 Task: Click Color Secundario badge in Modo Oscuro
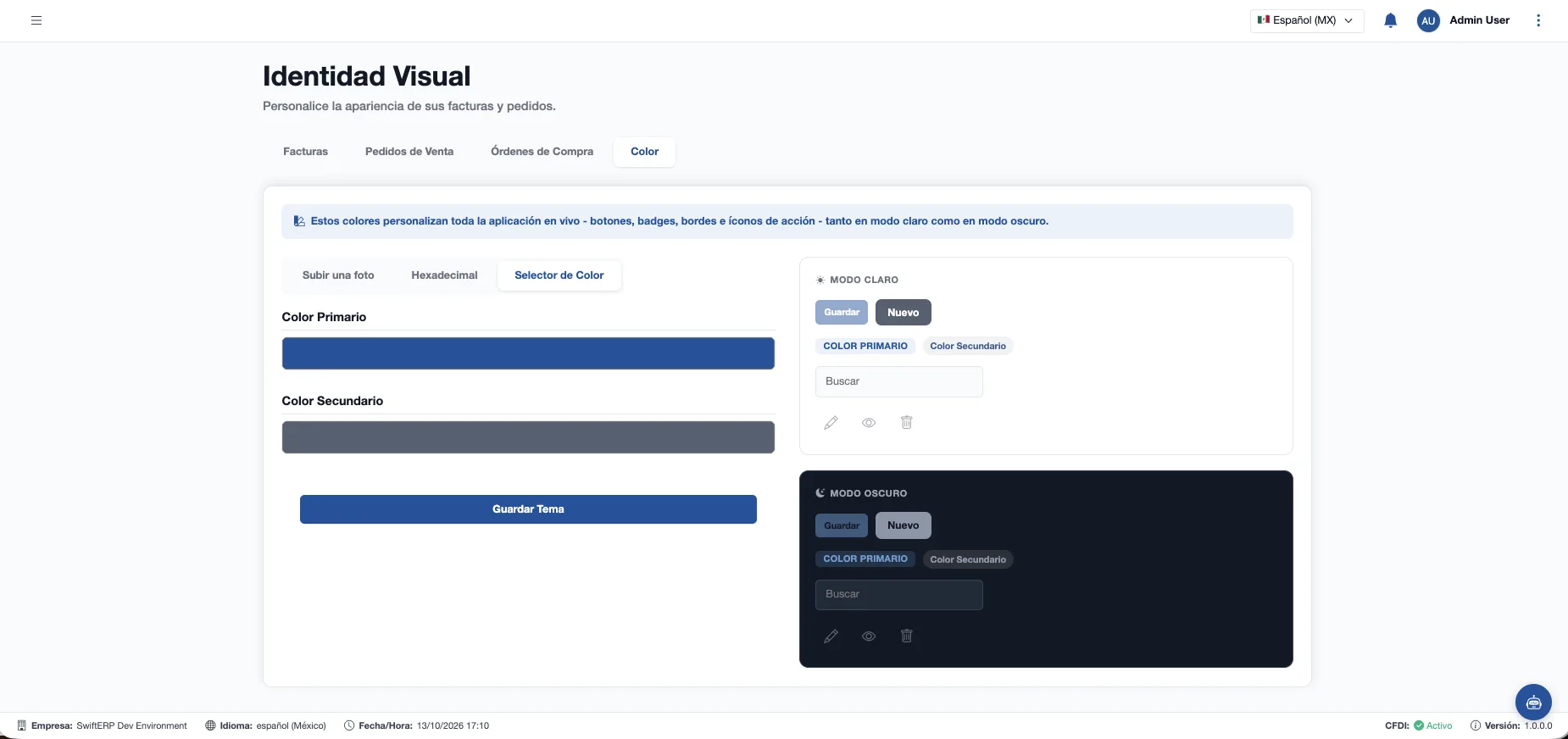tap(968, 559)
